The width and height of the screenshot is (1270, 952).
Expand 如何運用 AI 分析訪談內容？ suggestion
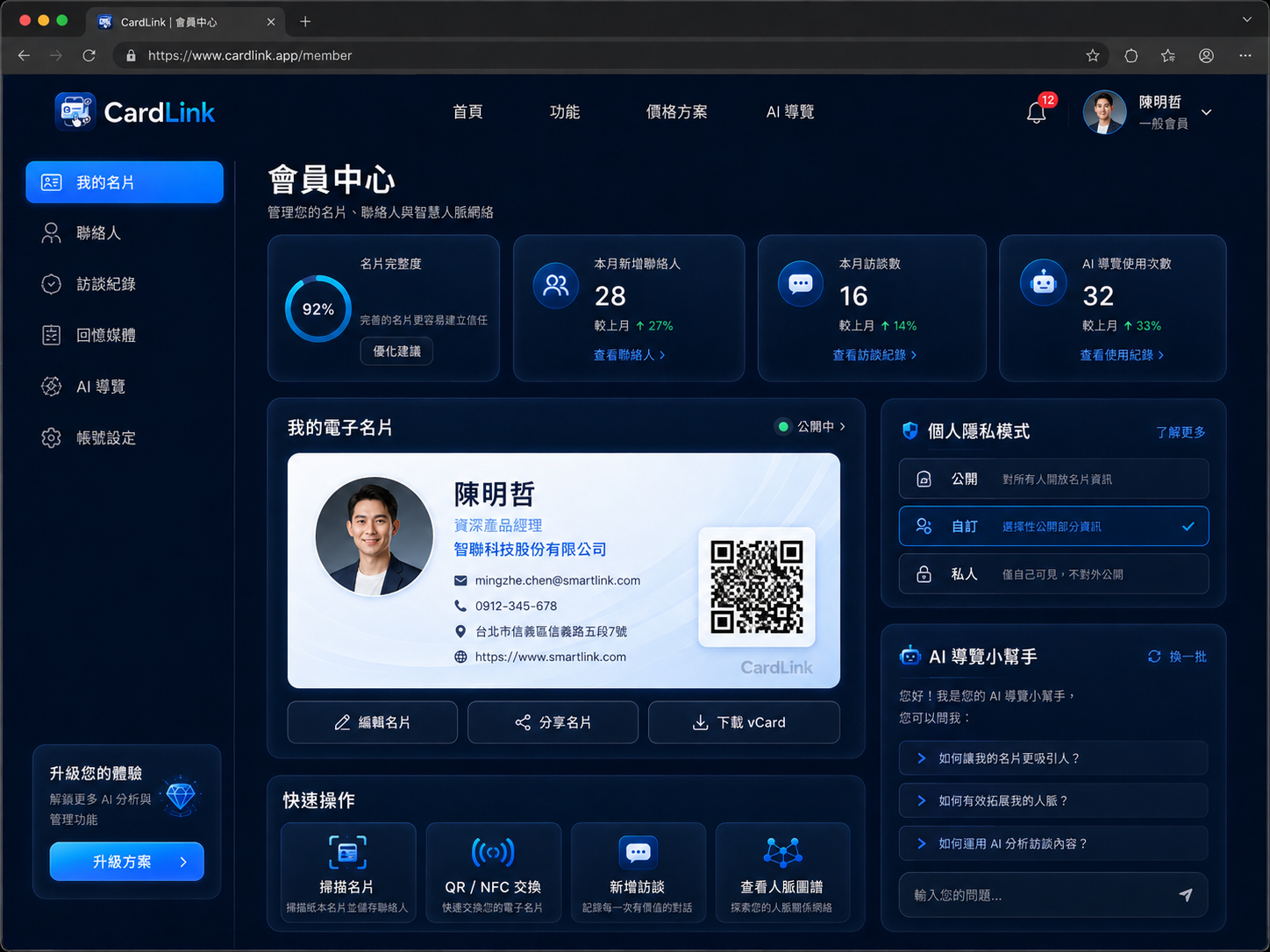coord(1053,843)
